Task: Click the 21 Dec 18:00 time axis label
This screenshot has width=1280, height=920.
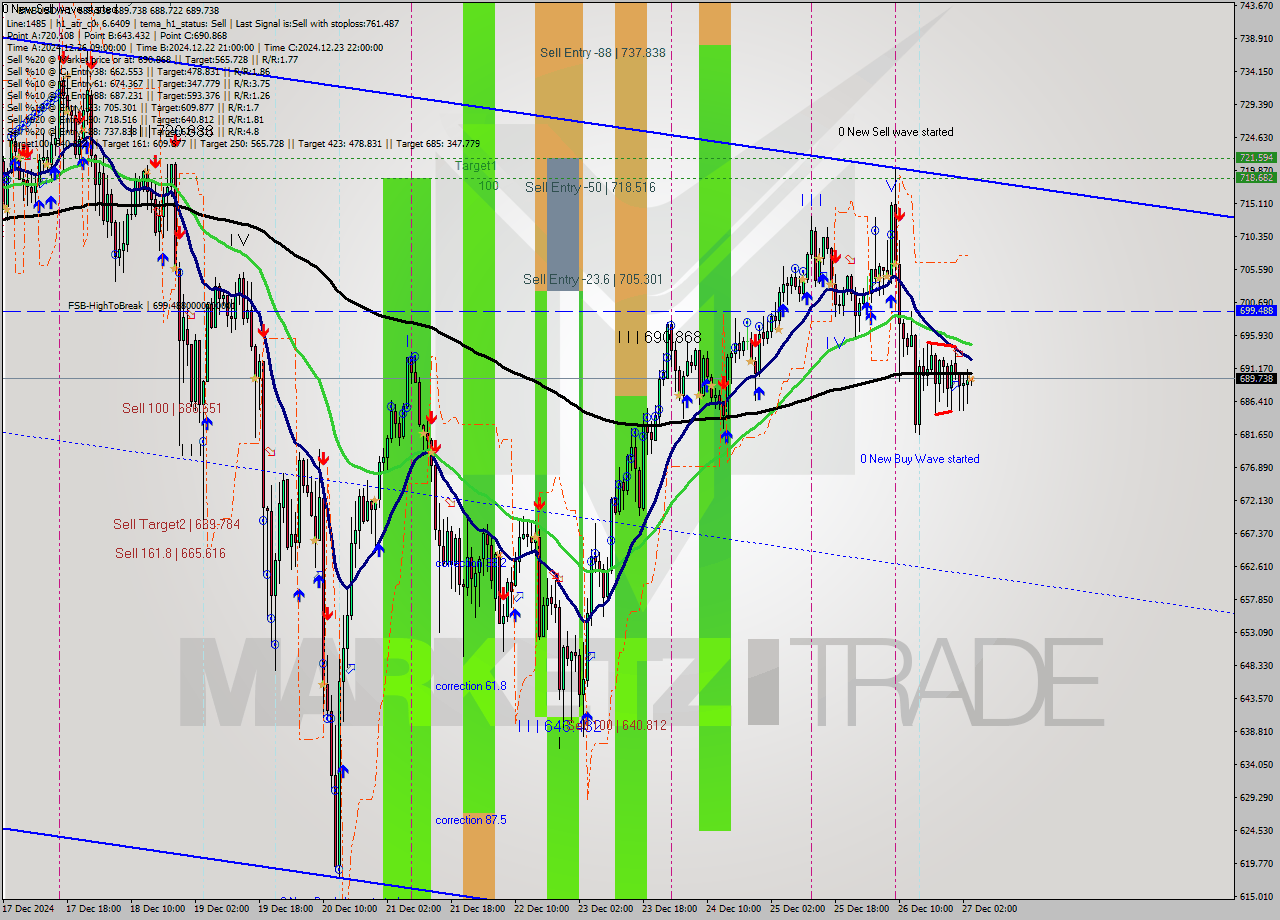Action: pyautogui.click(x=477, y=909)
